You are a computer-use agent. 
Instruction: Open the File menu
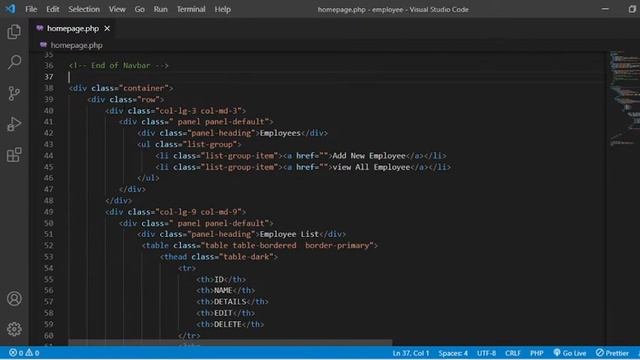click(31, 9)
